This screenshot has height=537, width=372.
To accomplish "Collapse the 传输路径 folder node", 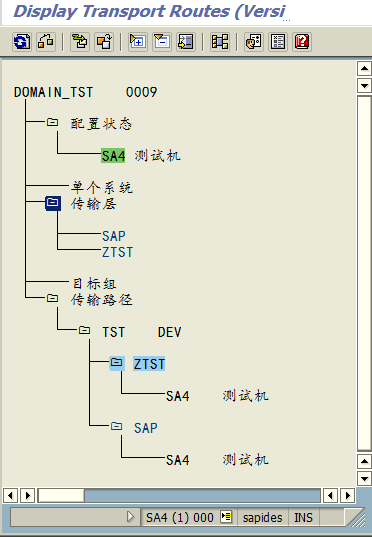I will pos(52,298).
